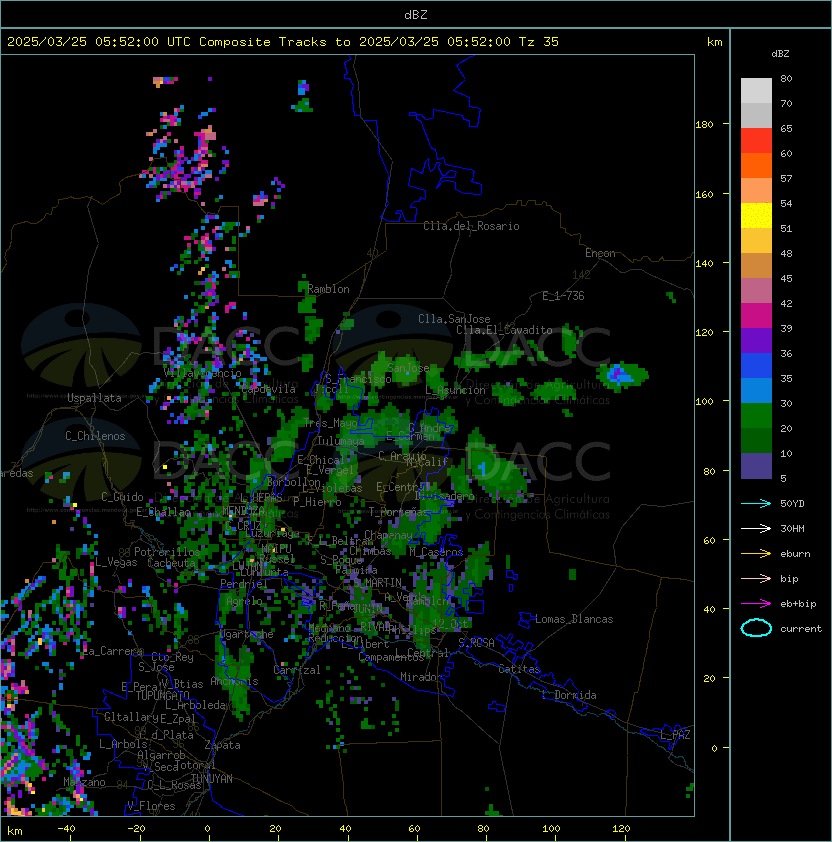Click the '180' km tick on right axis
Image resolution: width=832 pixels, height=842 pixels.
click(x=704, y=124)
